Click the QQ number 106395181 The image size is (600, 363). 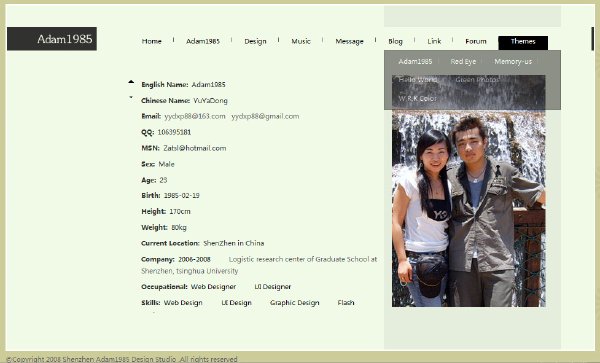[174, 132]
